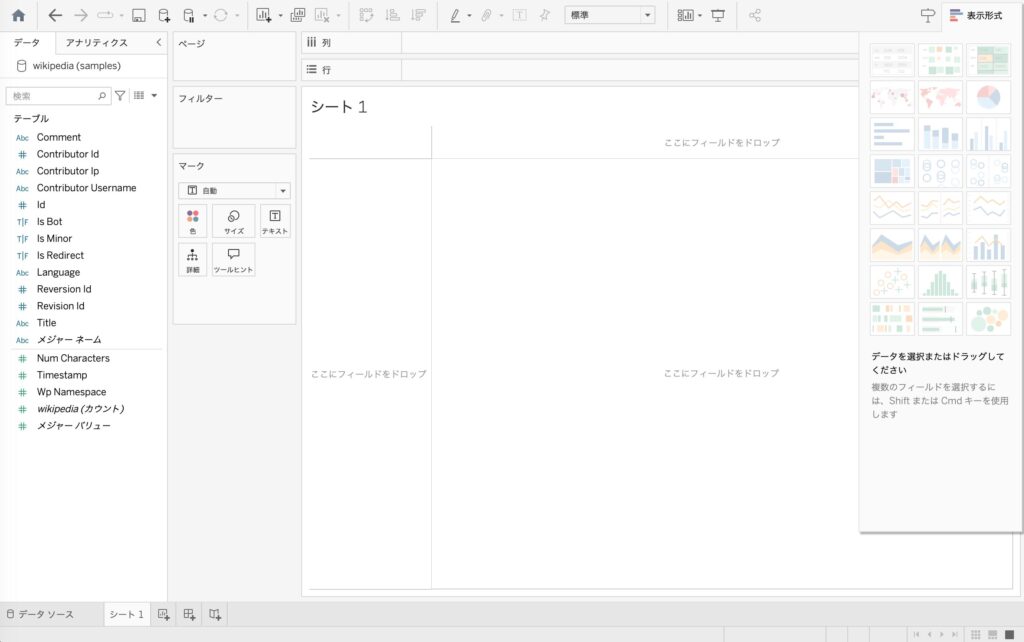Select the Language field
Image resolution: width=1024 pixels, height=642 pixels.
[x=58, y=272]
